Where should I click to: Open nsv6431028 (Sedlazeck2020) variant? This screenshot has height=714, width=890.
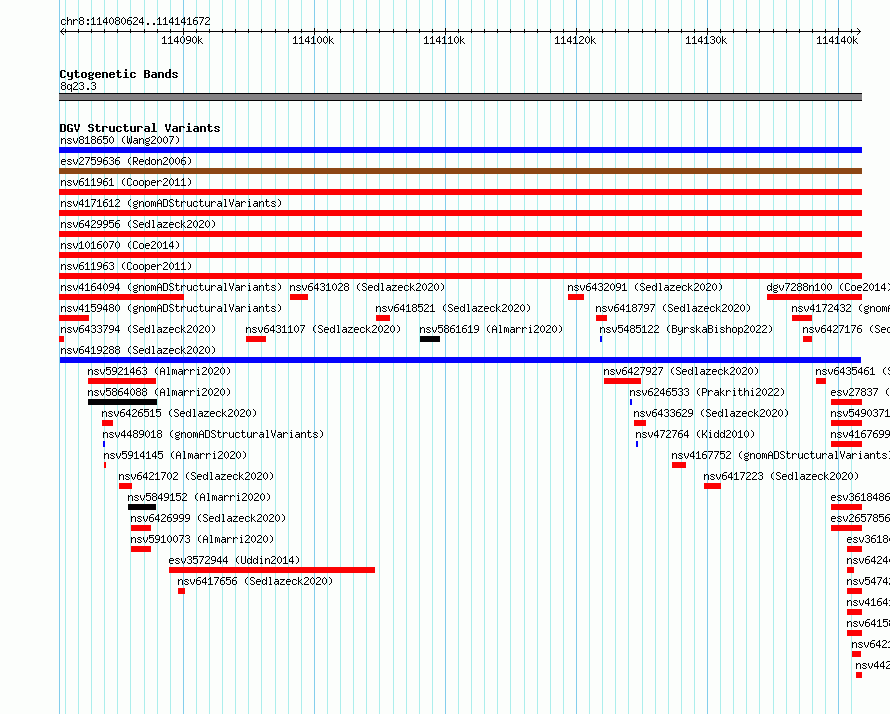pyautogui.click(x=367, y=287)
